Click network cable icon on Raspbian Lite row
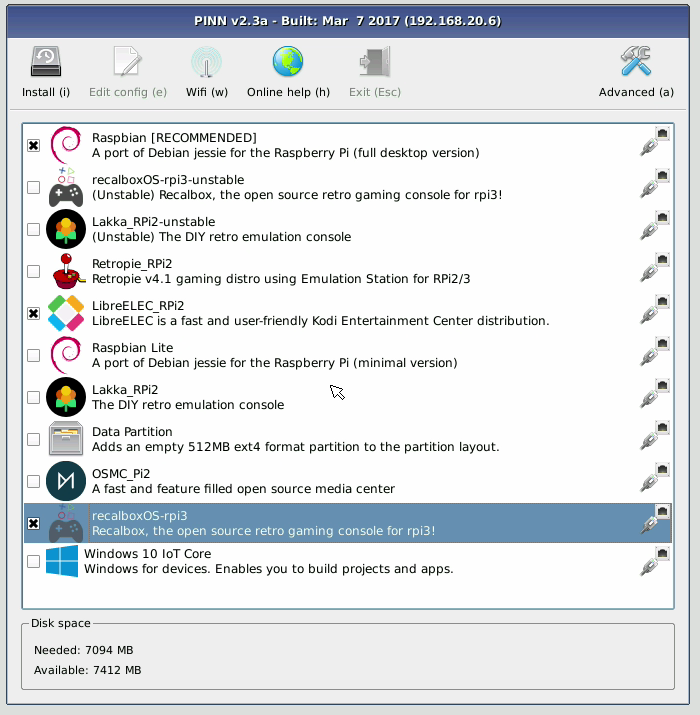 (655, 352)
